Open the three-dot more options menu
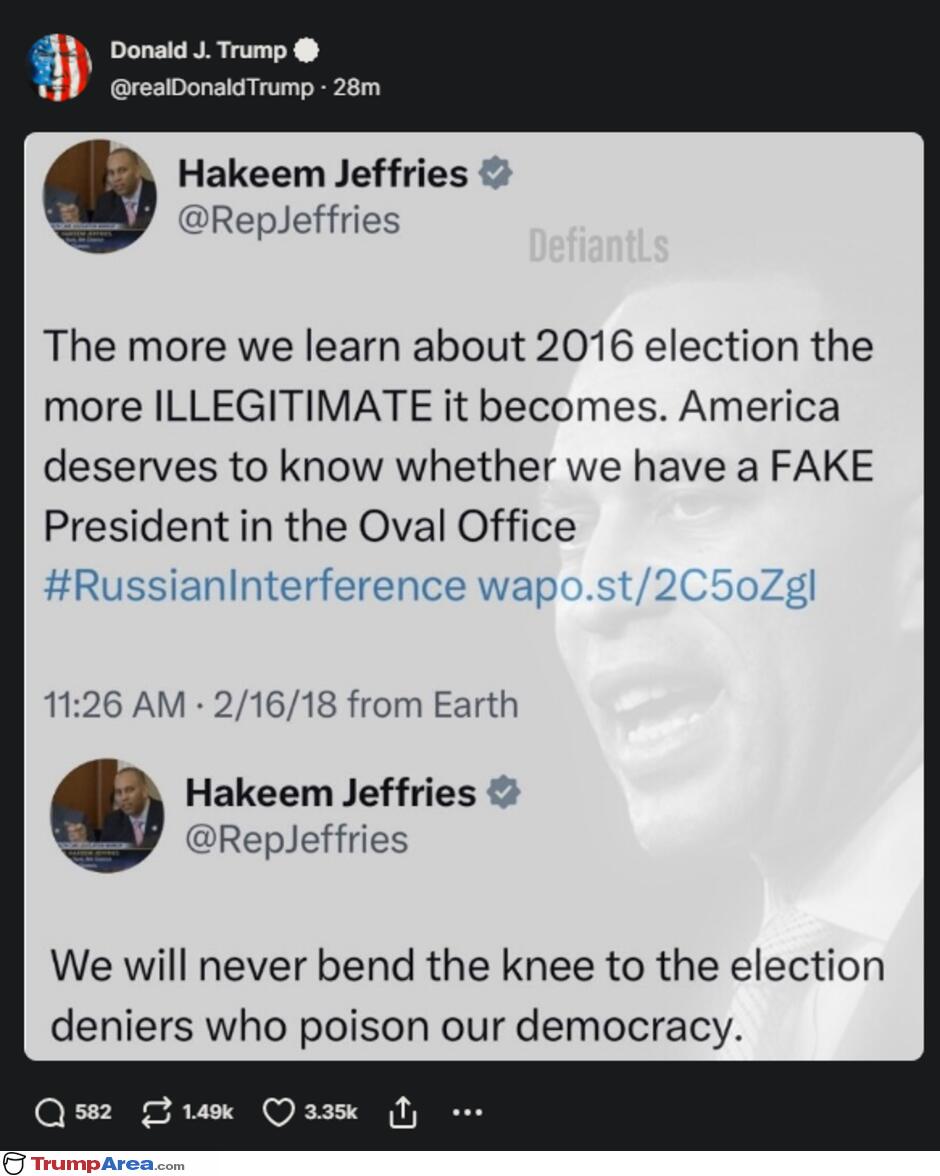This screenshot has width=940, height=1176. (x=467, y=1112)
